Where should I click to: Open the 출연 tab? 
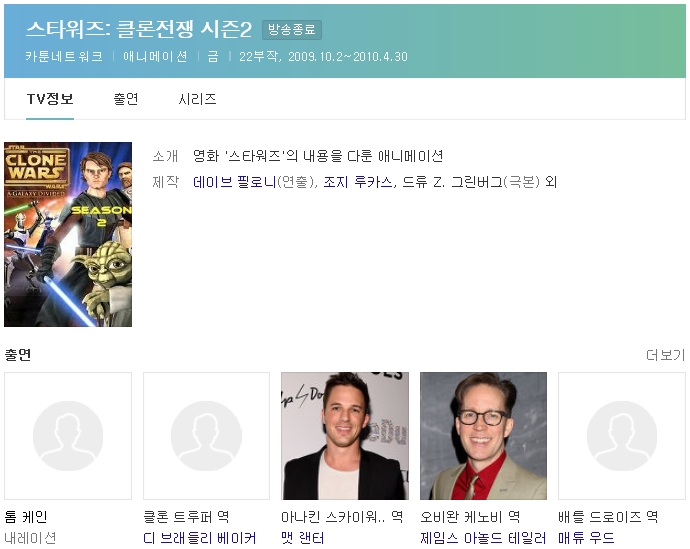coord(125,99)
